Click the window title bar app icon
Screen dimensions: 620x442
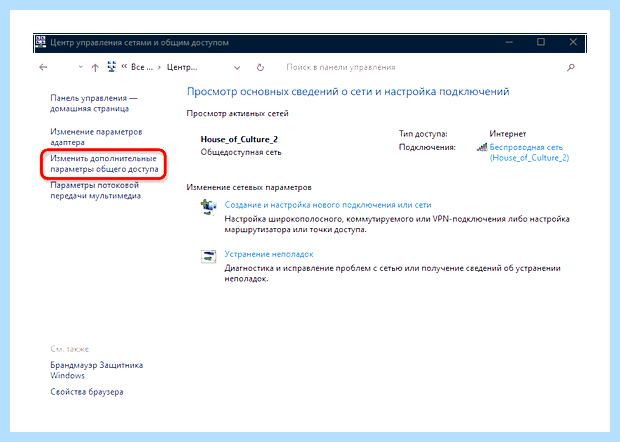coord(41,42)
